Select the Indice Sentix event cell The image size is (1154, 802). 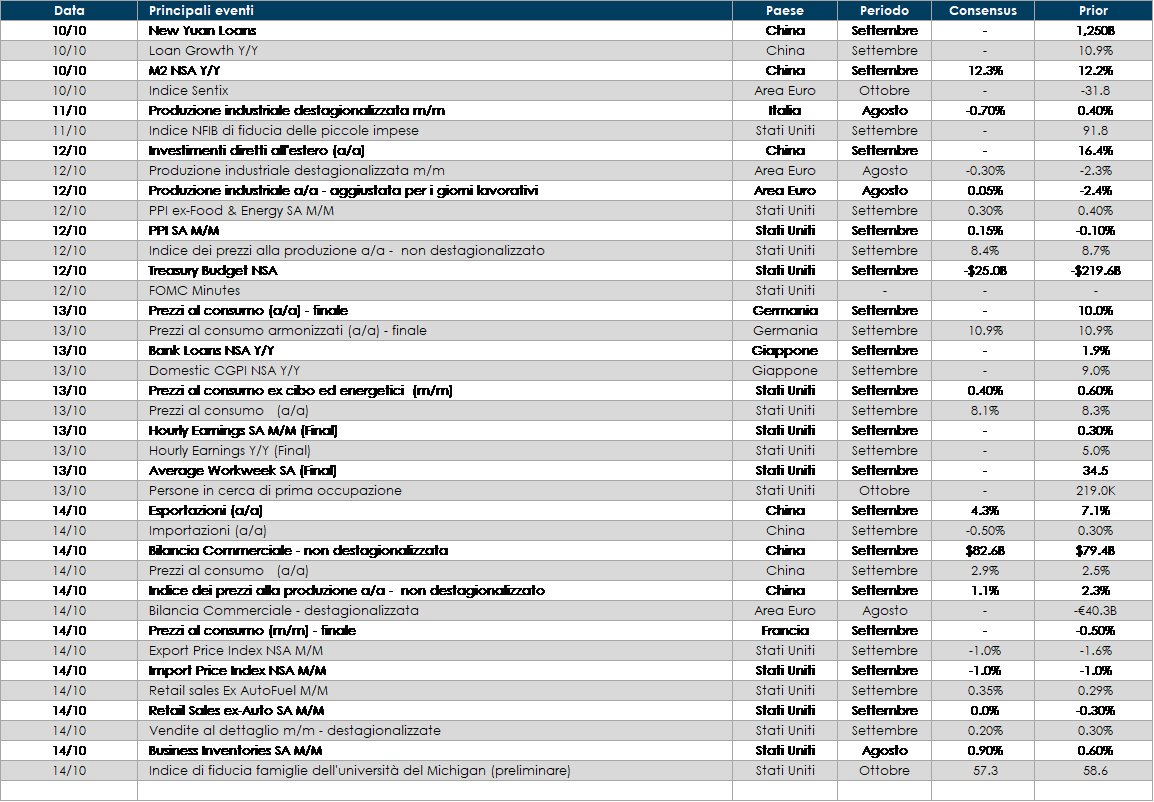coord(188,91)
